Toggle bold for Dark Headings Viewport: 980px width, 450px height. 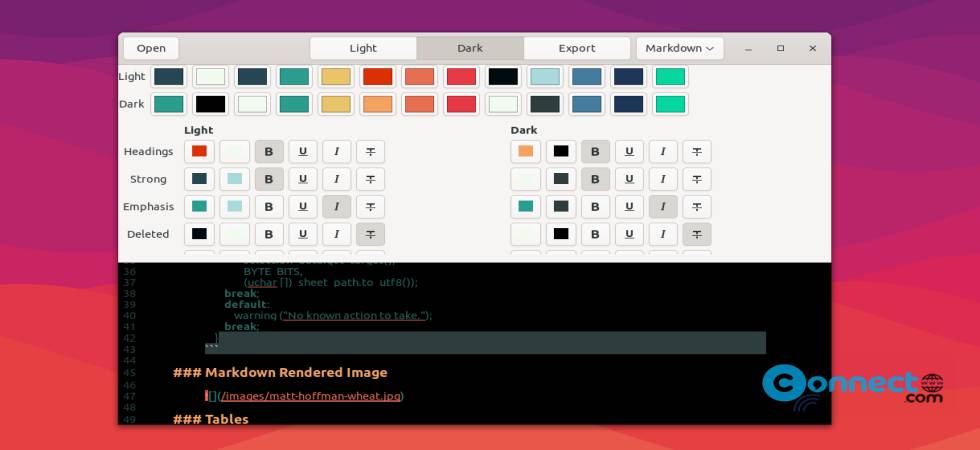(x=595, y=151)
